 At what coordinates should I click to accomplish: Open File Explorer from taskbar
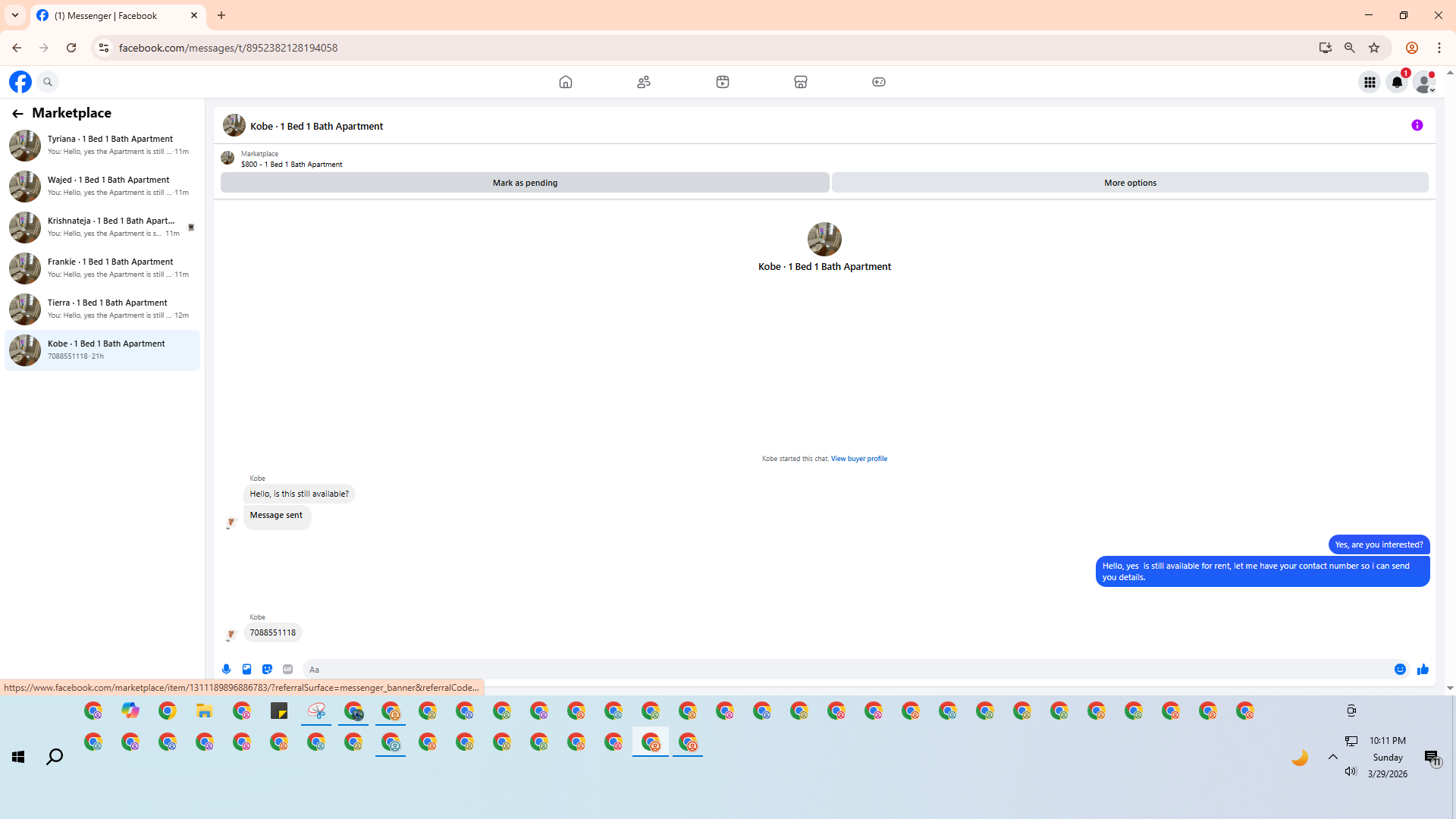205,711
